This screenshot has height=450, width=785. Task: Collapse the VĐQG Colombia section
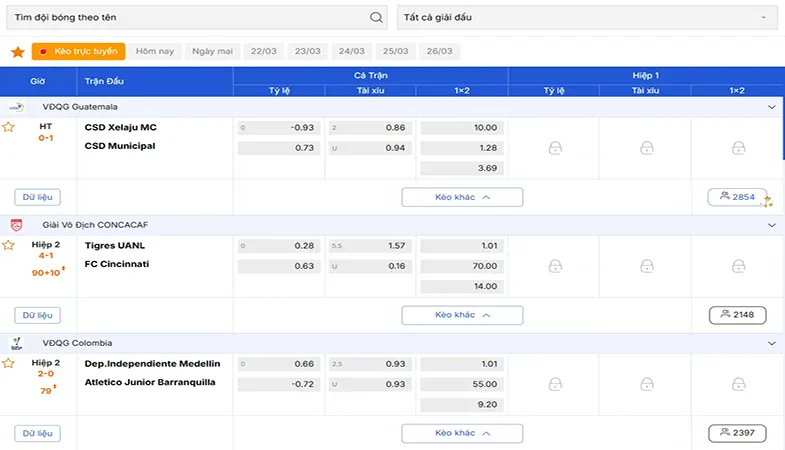tap(771, 343)
